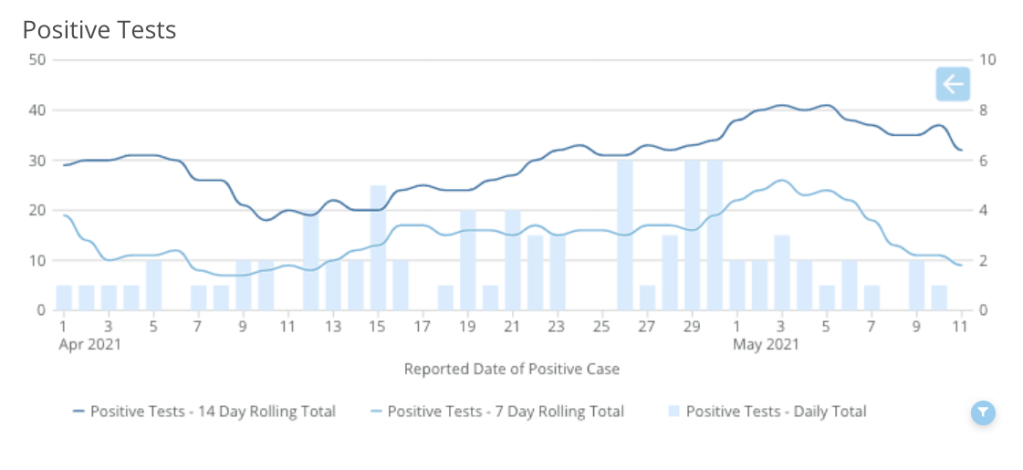Click the May 9 daily total bar
This screenshot has height=470, width=1023.
point(916,286)
